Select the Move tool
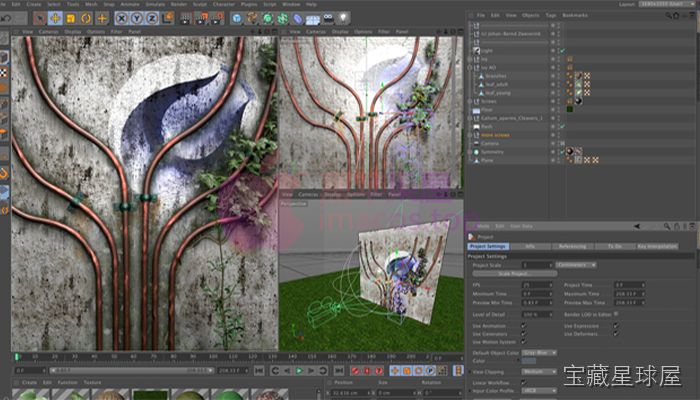 coord(55,18)
